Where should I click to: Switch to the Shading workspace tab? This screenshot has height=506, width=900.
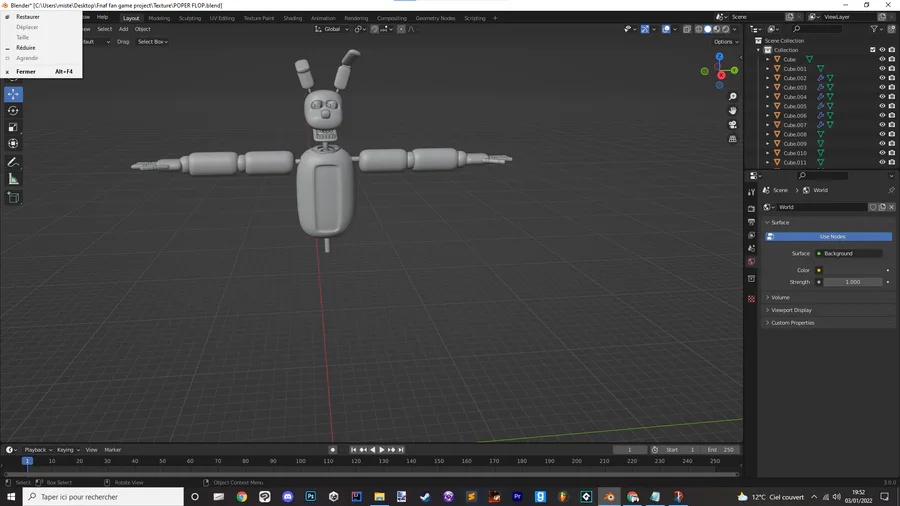point(293,18)
